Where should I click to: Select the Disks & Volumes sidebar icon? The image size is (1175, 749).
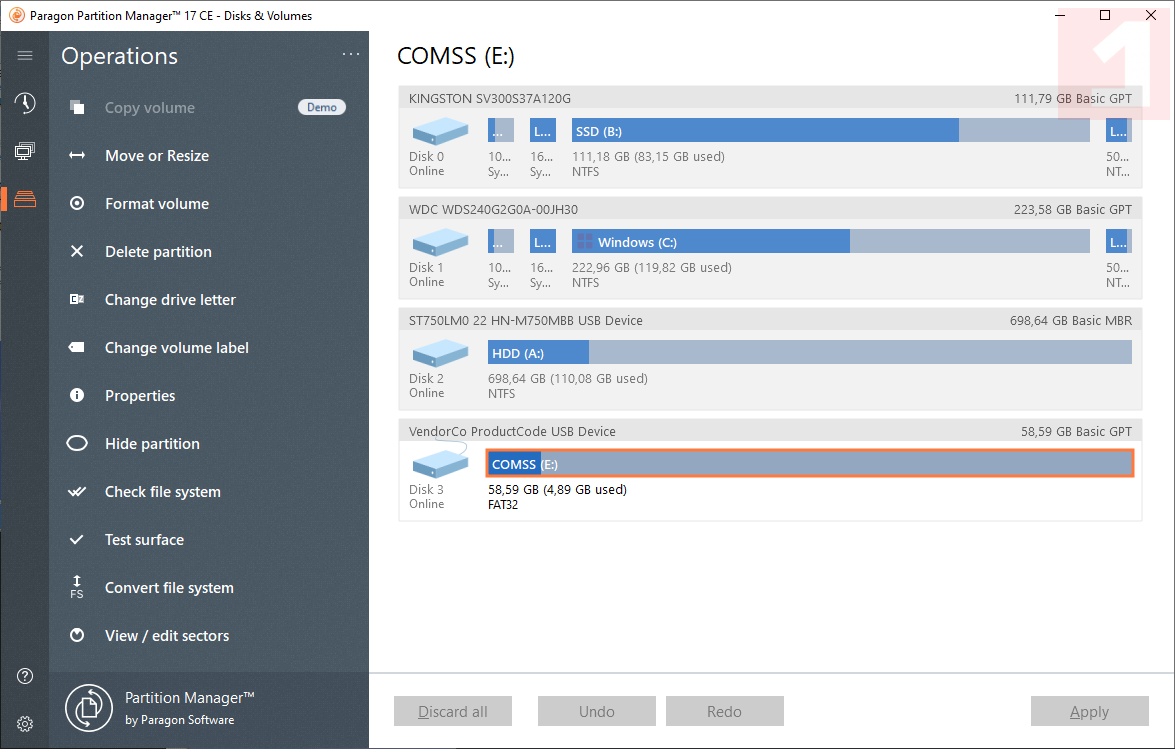pyautogui.click(x=25, y=199)
